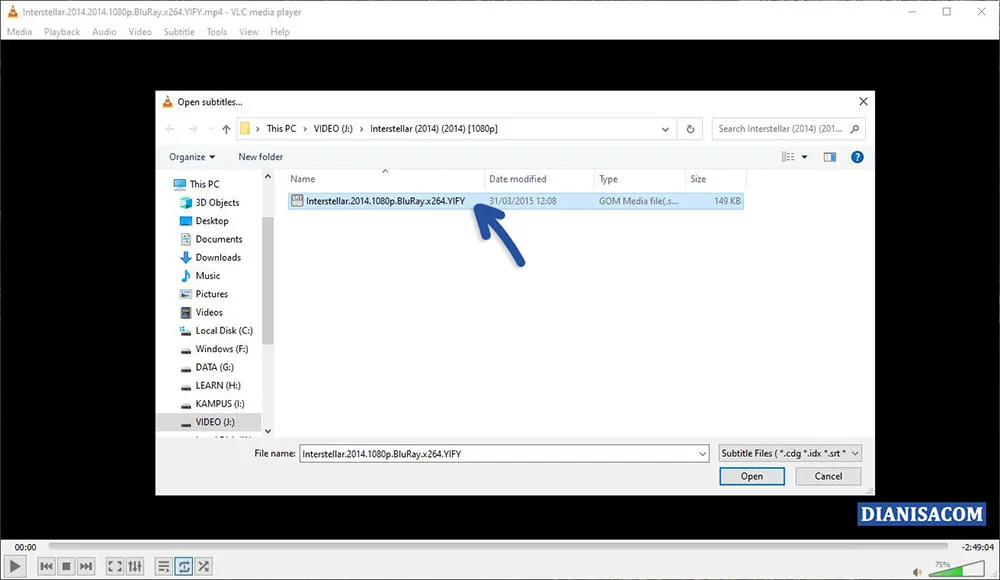Open the extended settings equalizer icon
Viewport: 1000px width, 580px height.
(134, 565)
